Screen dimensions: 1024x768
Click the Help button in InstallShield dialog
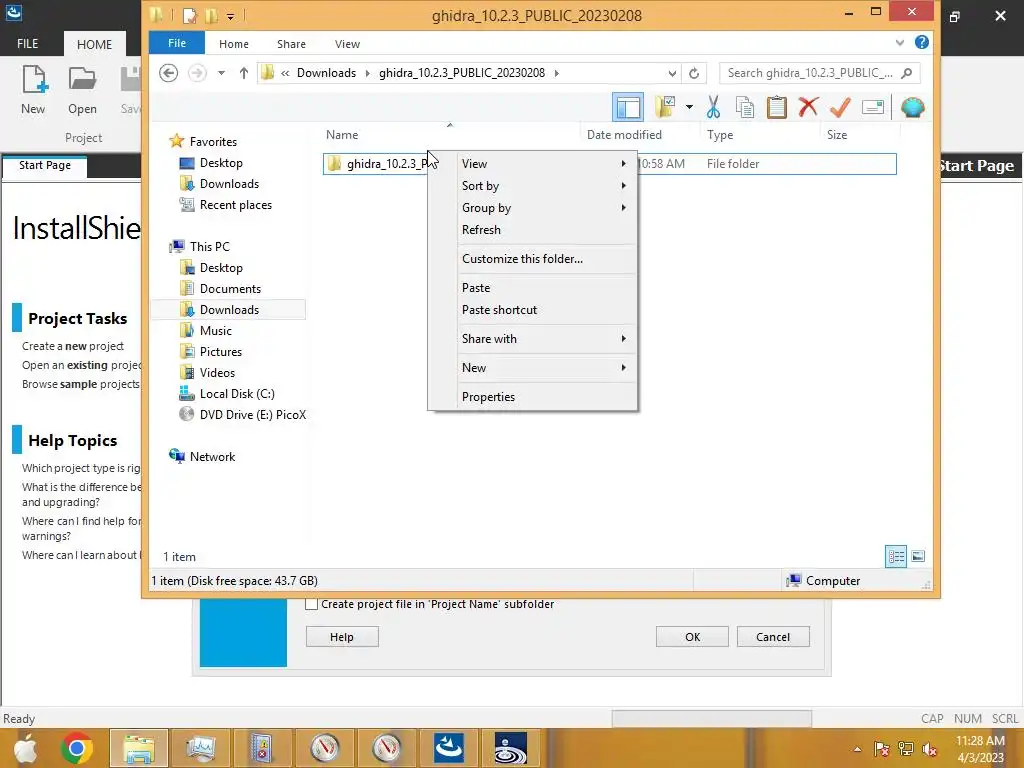(x=342, y=637)
